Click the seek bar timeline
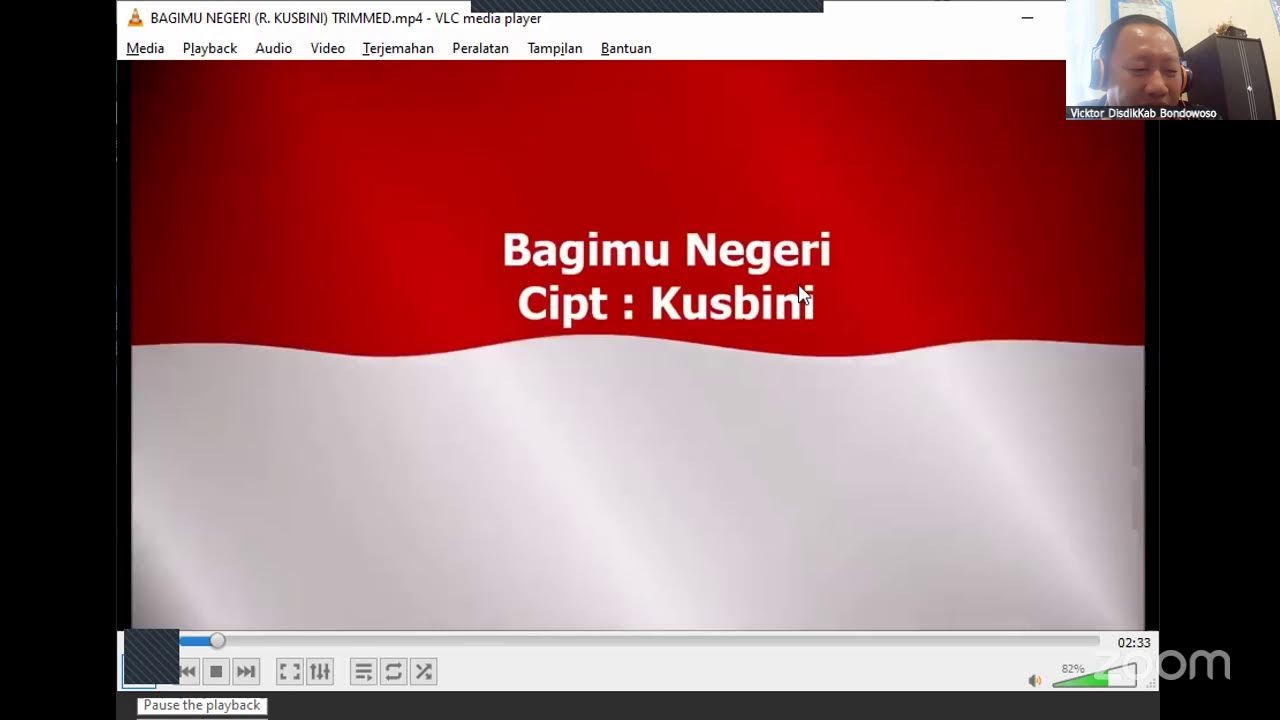This screenshot has height=720, width=1280. [x=639, y=641]
